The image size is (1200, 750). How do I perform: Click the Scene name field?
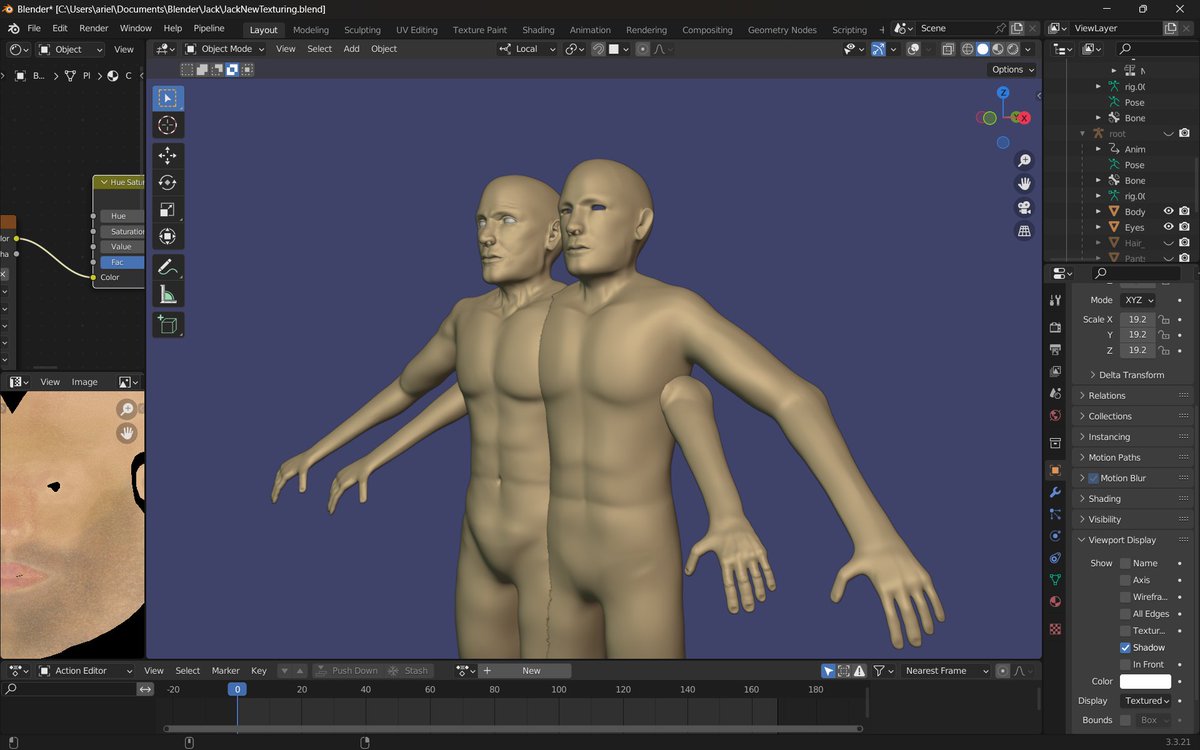point(955,29)
